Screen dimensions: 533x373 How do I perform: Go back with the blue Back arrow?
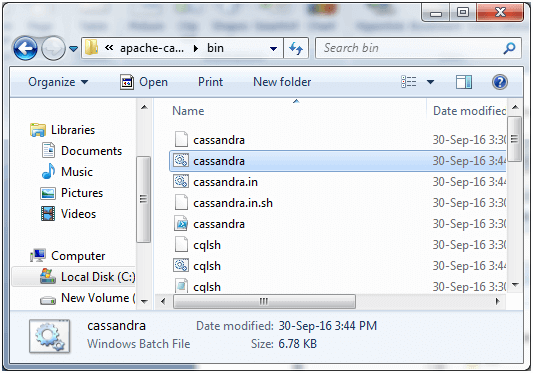coord(25,48)
